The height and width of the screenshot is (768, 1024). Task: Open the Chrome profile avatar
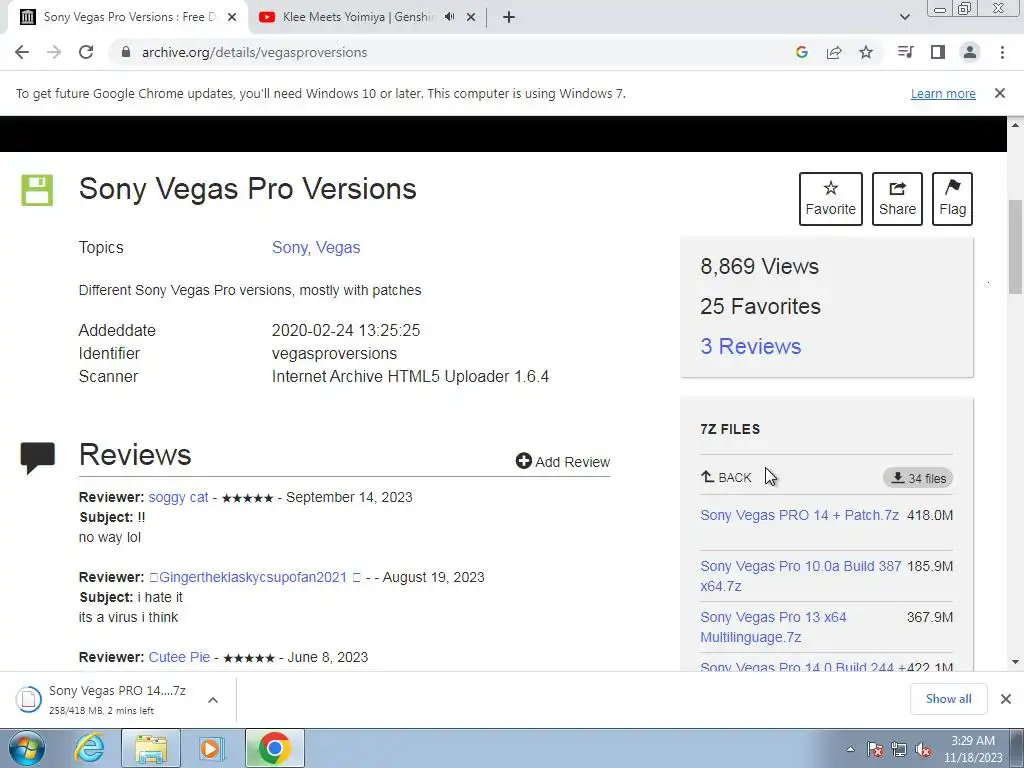[970, 52]
